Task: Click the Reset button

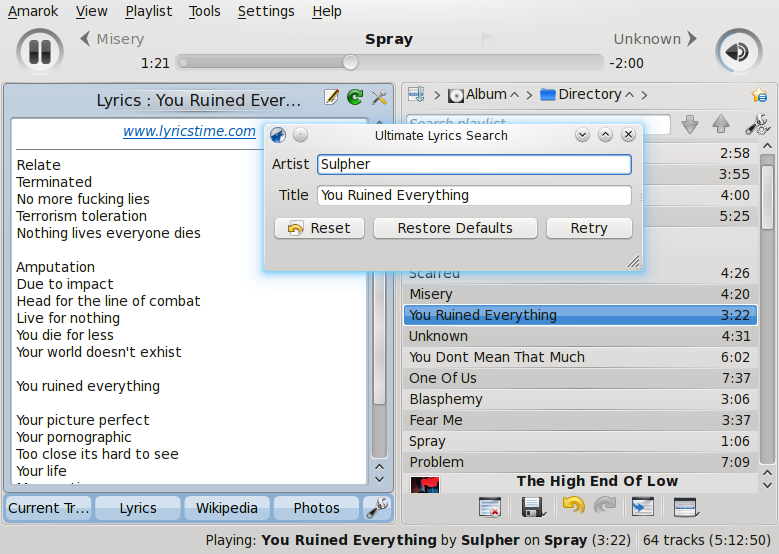Action: pos(319,228)
